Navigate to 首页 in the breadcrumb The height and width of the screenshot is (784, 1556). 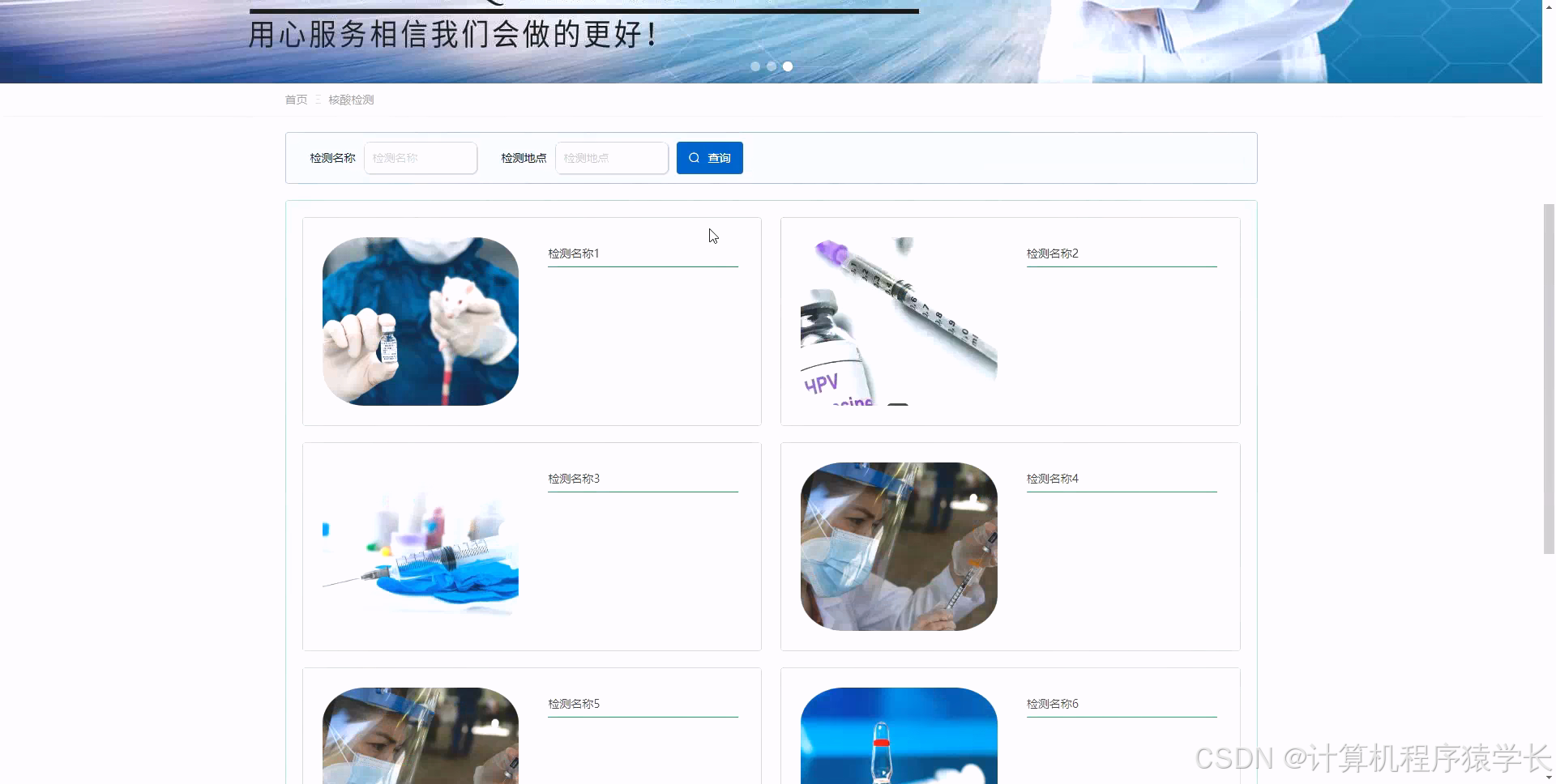pos(296,99)
